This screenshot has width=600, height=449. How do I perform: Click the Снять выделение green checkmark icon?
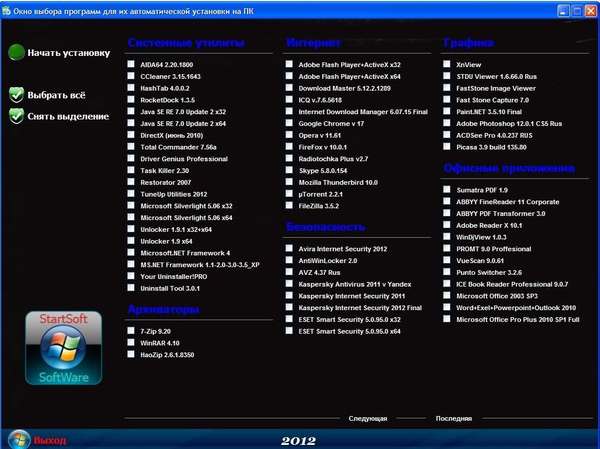pos(16,116)
